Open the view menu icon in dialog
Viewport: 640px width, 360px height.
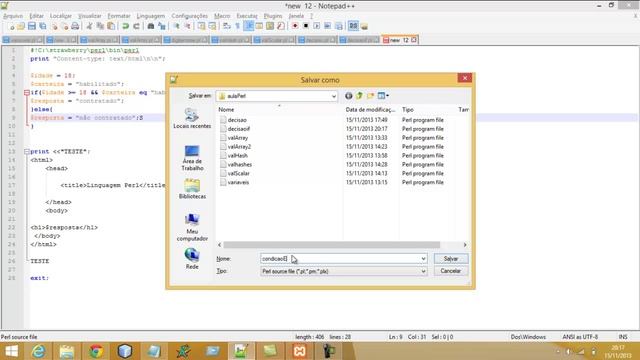tap(383, 96)
